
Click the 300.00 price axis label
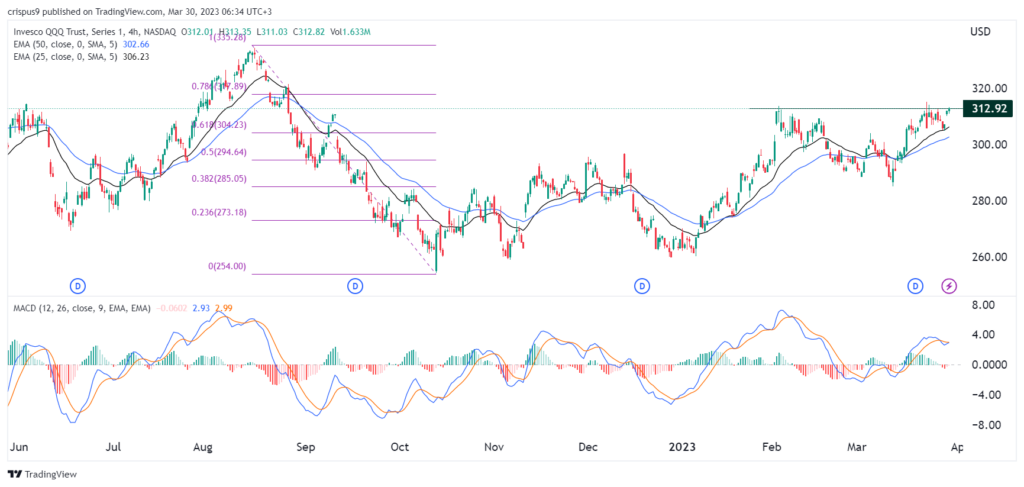pos(987,144)
